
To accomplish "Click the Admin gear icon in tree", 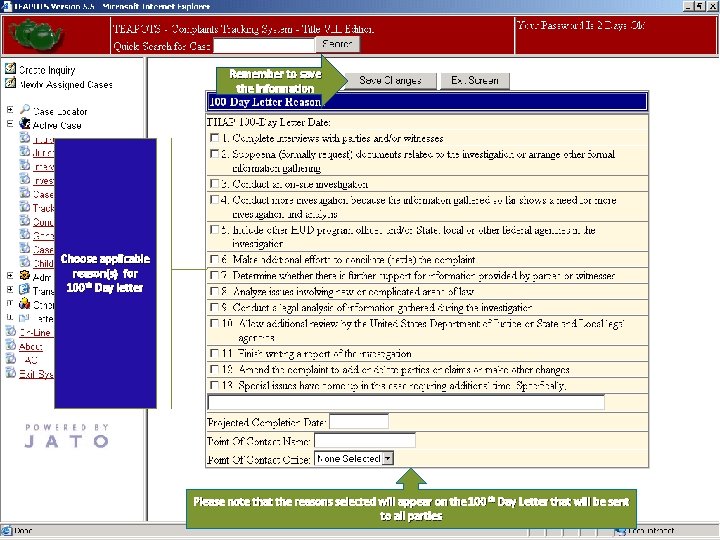I will 25,276.
